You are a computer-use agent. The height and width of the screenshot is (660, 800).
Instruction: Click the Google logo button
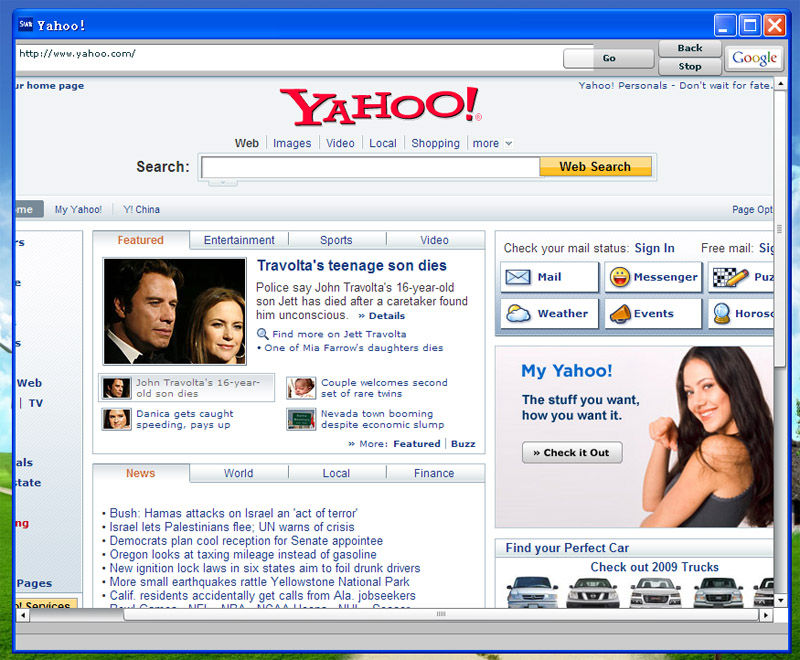pos(754,58)
